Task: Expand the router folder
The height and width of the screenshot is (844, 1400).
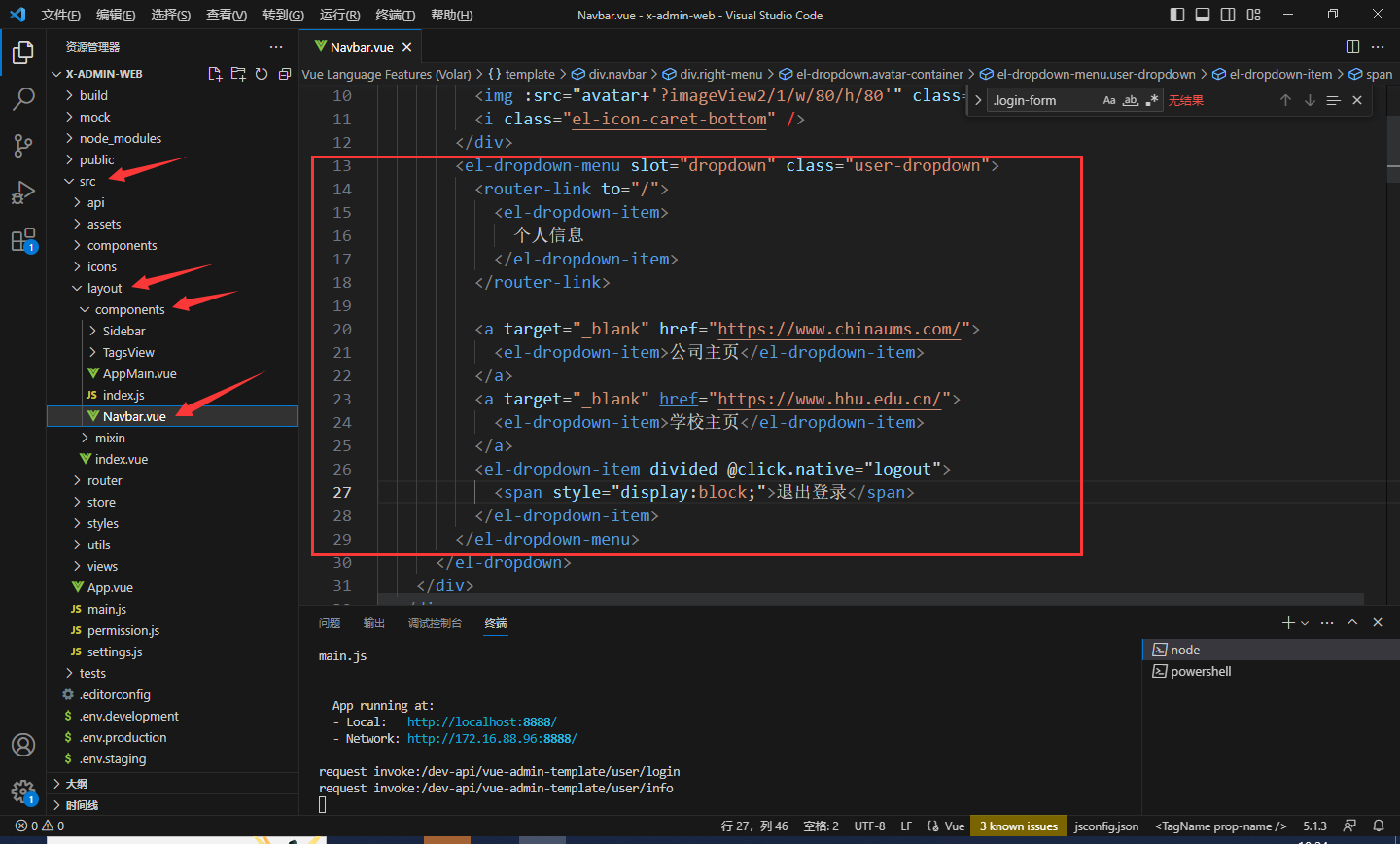Action: pos(104,480)
